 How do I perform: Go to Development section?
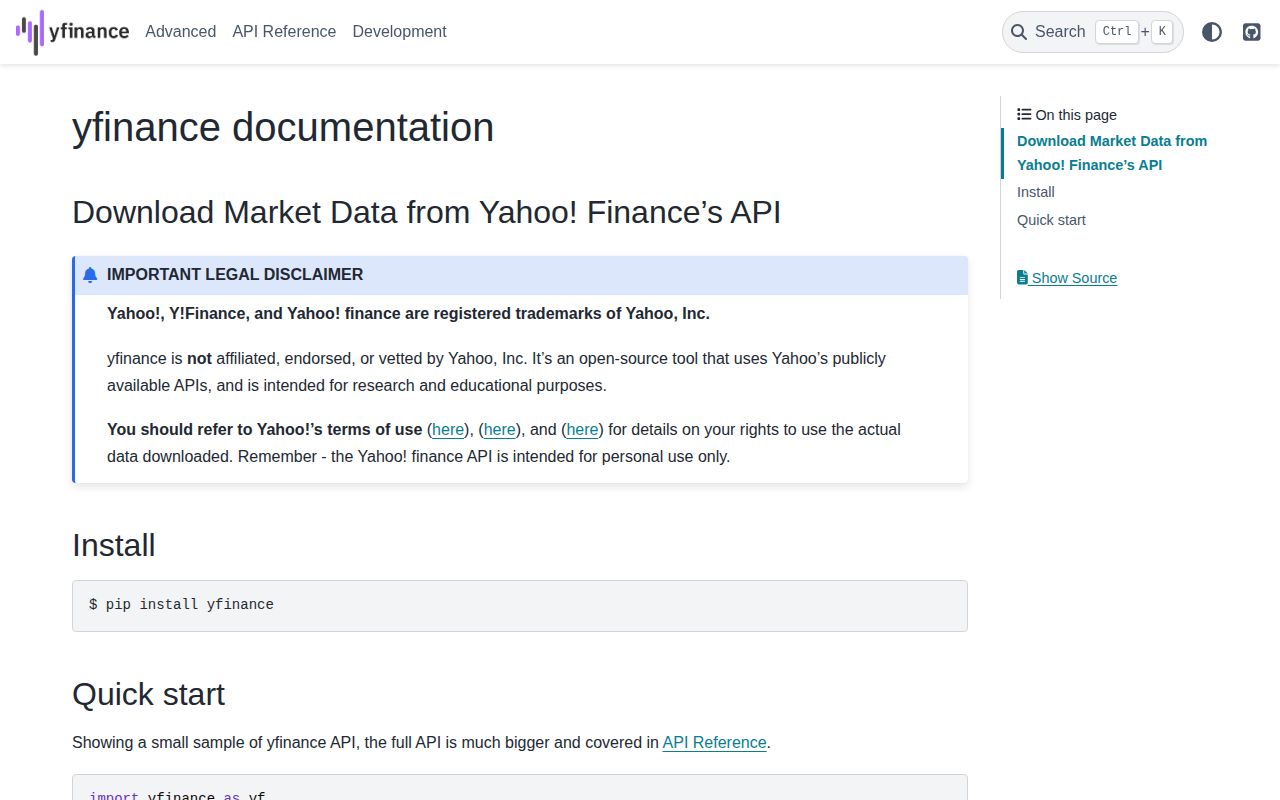coord(399,32)
